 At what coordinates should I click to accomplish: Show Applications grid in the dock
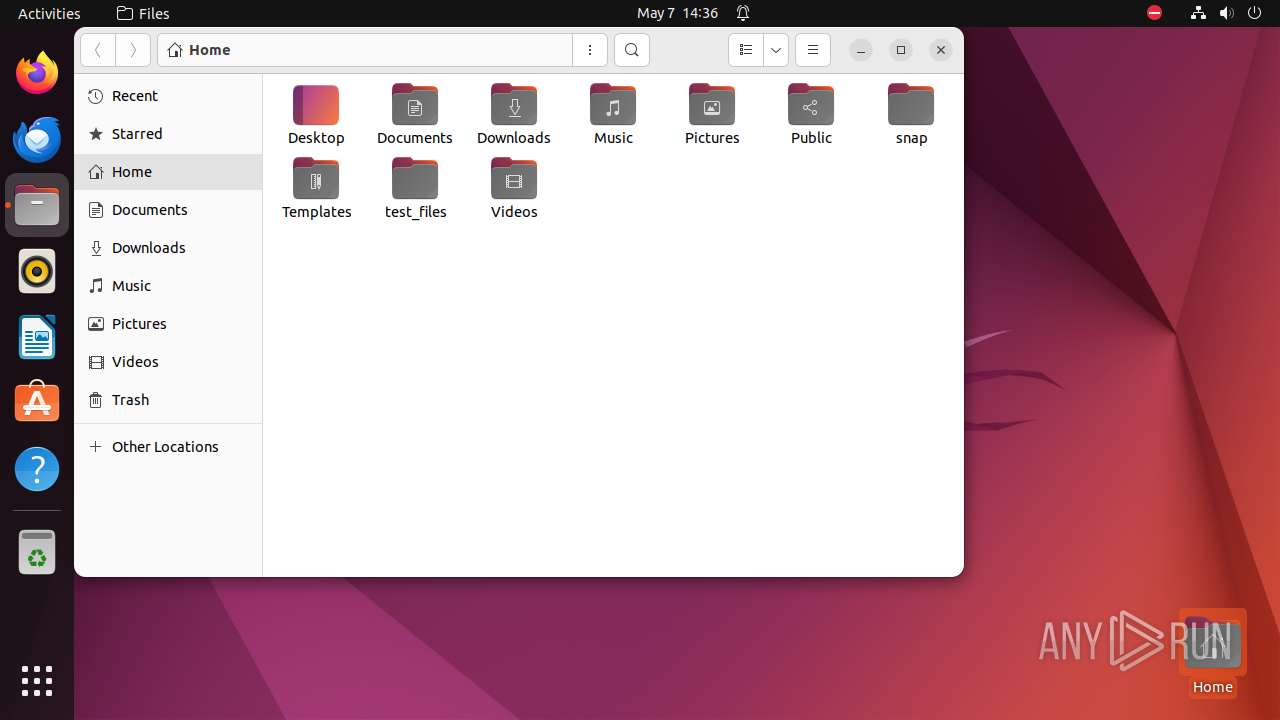[x=37, y=681]
